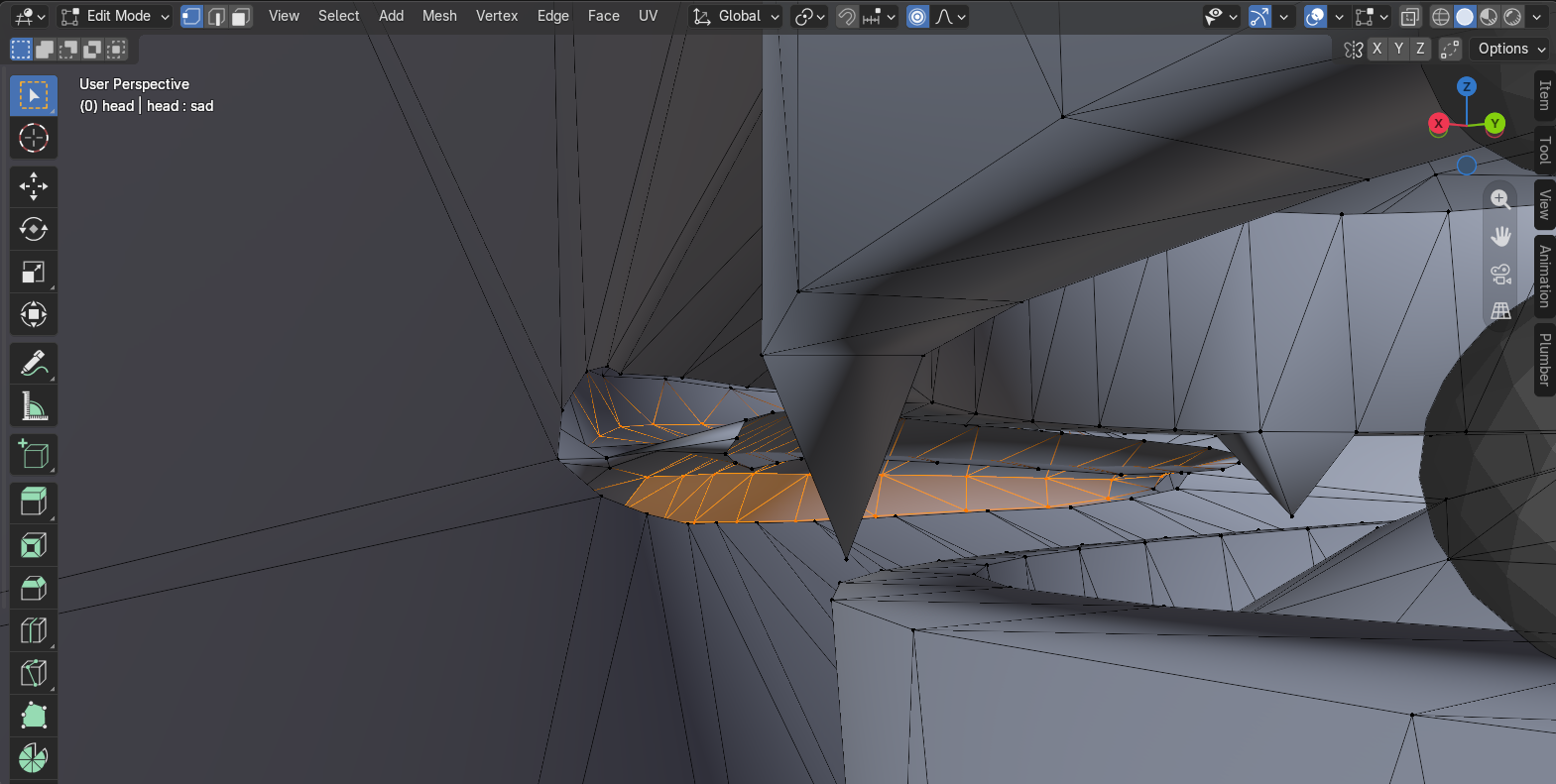Switch to wireframe viewport shading
The height and width of the screenshot is (784, 1556).
1441,17
